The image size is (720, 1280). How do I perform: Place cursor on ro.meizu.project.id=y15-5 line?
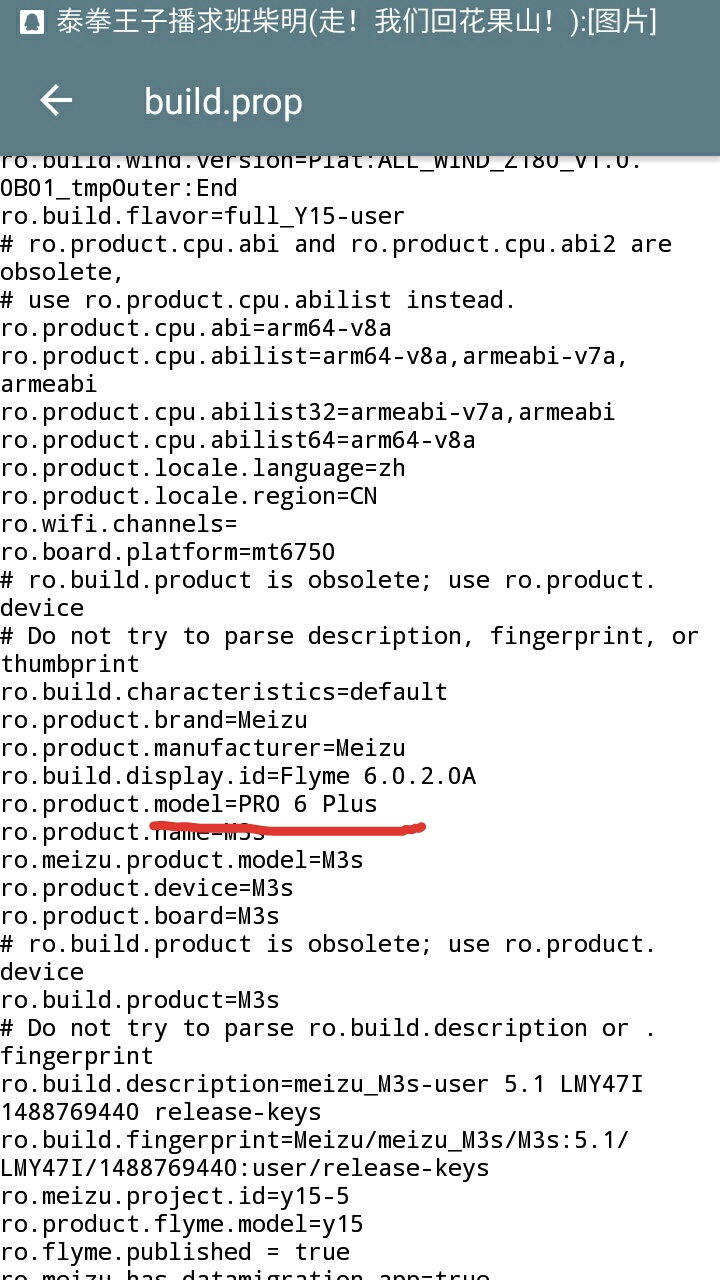point(175,1196)
